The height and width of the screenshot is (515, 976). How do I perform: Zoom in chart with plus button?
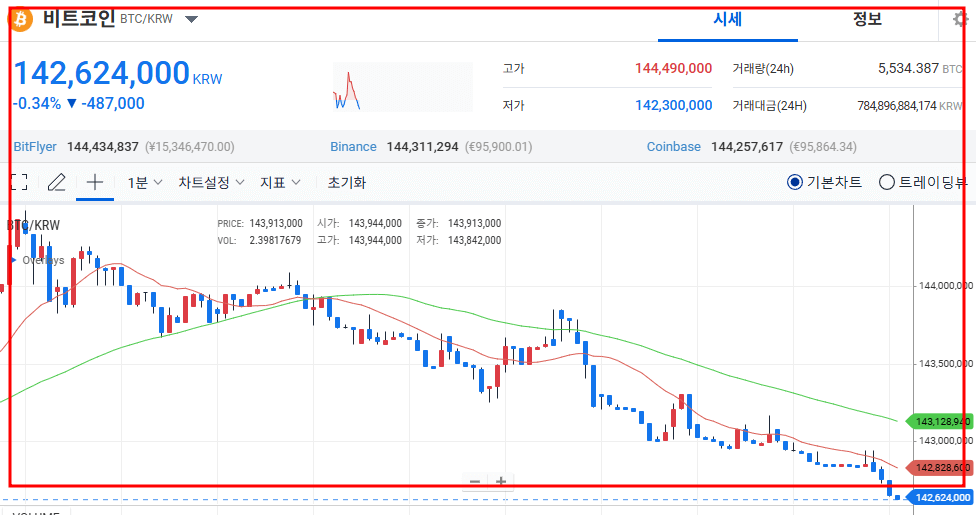501,481
